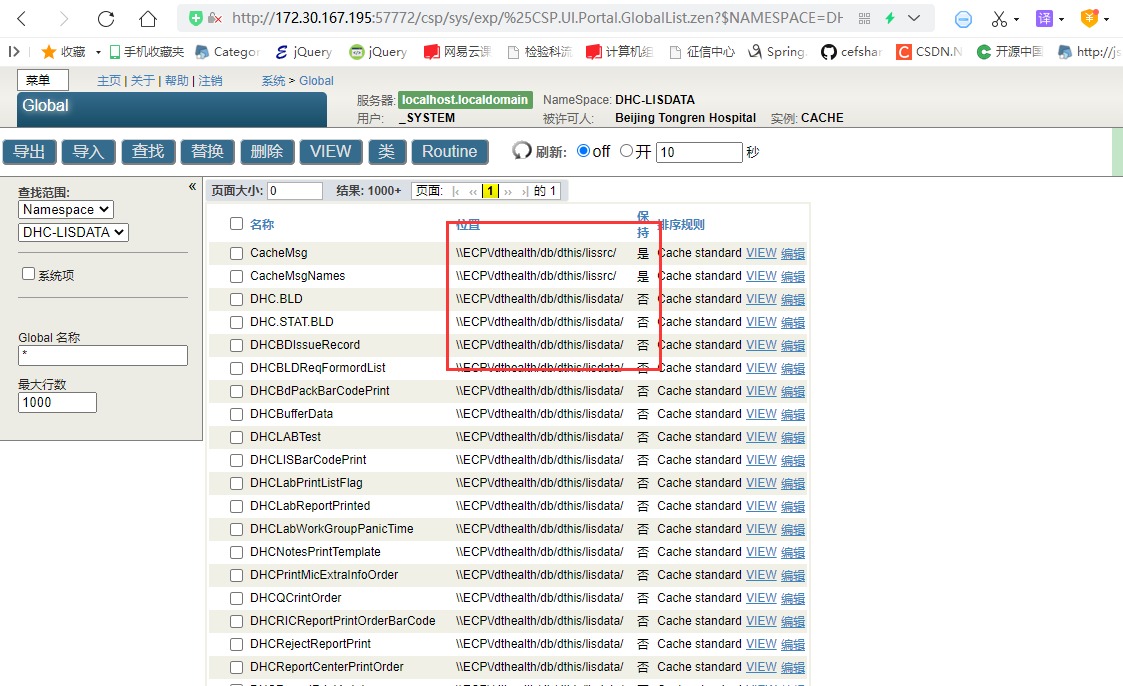Open the Namespace search scope dropdown
Viewport: 1123px width, 686px height.
click(x=66, y=209)
